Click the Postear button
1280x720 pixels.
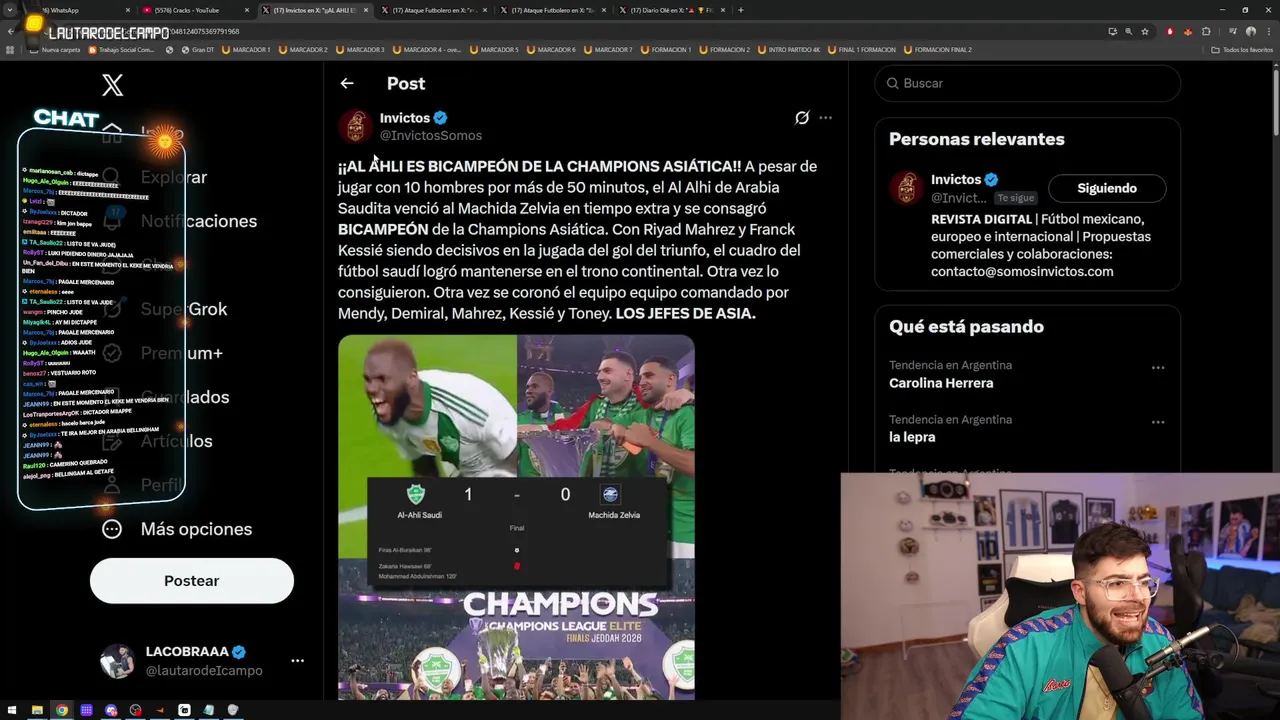pos(192,581)
